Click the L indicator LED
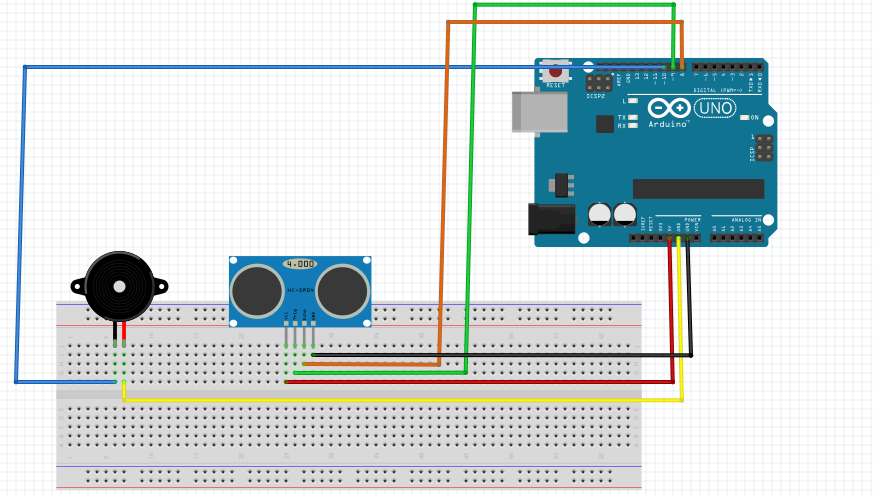Image resolution: width=873 pixels, height=495 pixels. [x=633, y=101]
